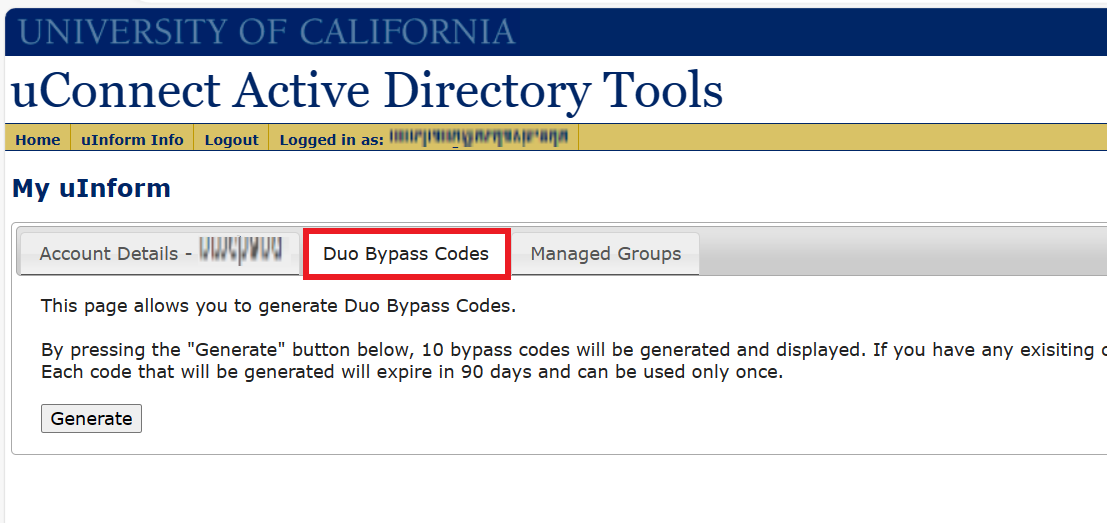
Task: Click the 'This page allows you' intro sentence
Action: [x=278, y=306]
